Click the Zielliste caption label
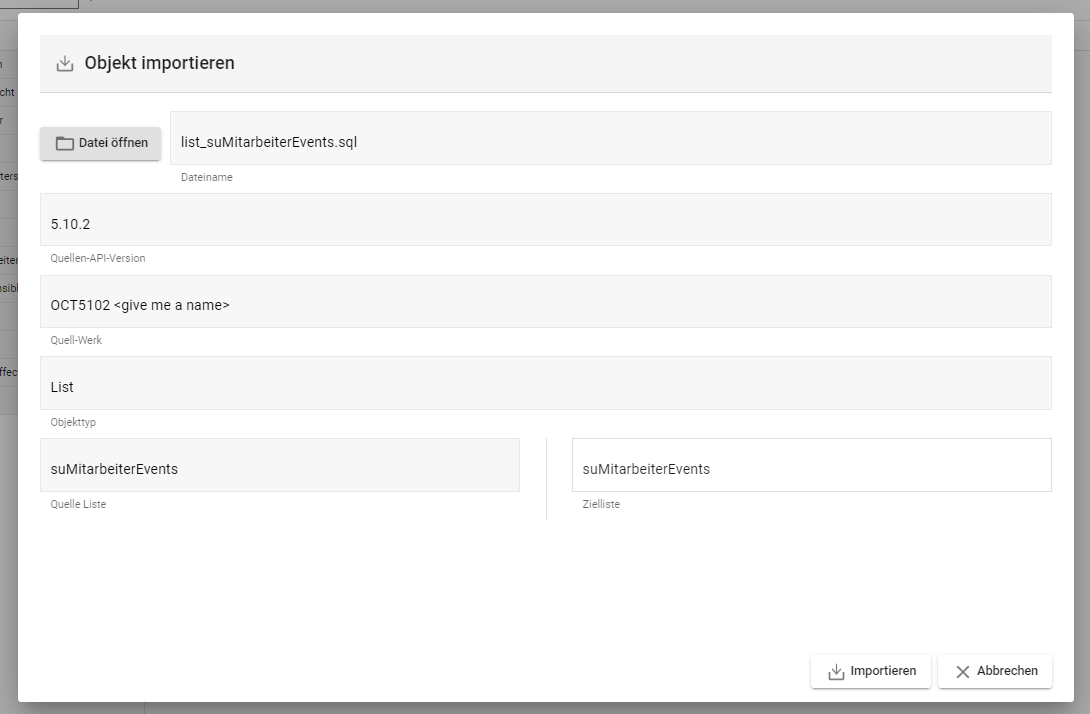 (x=601, y=504)
